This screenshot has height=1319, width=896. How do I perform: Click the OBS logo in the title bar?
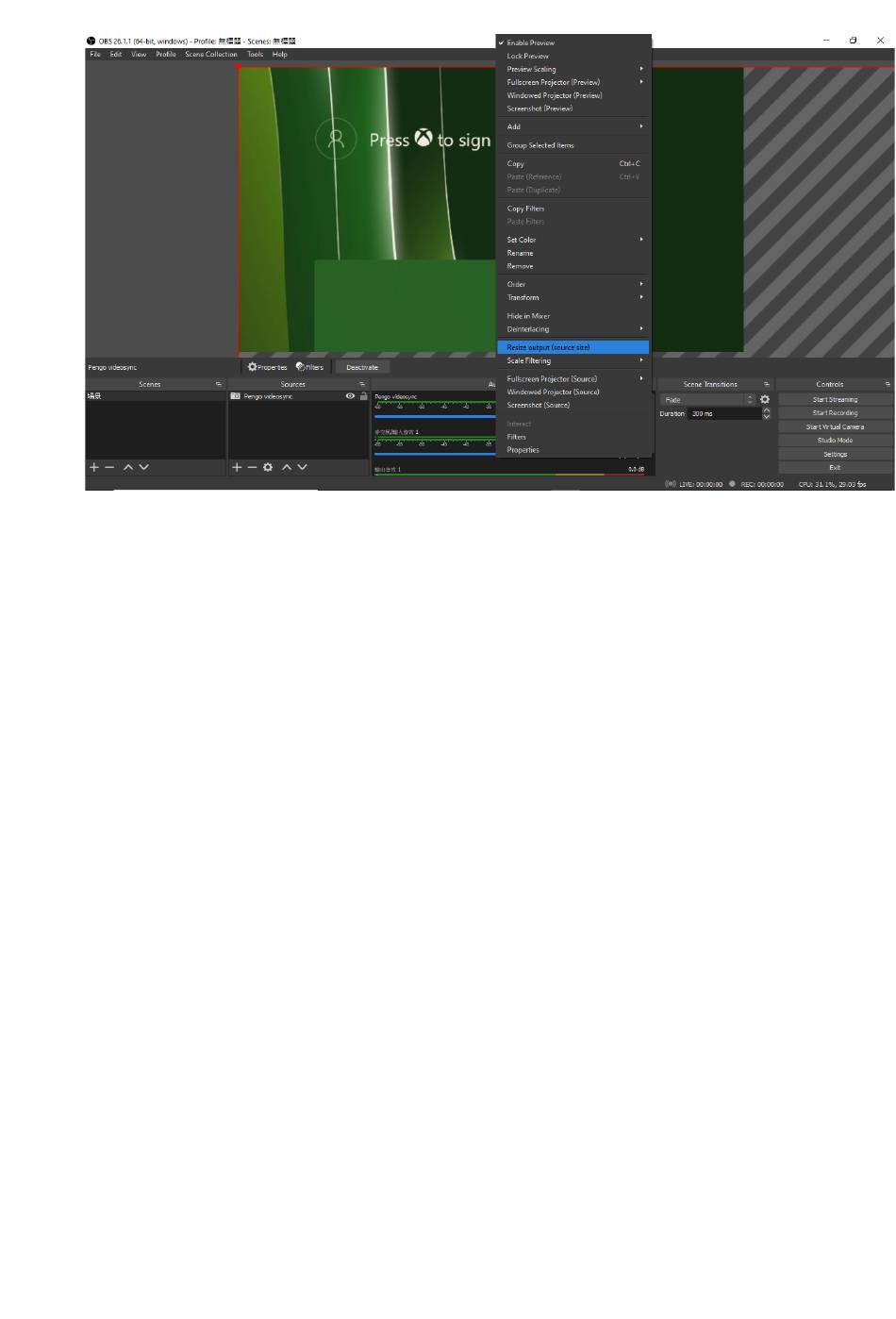point(91,41)
